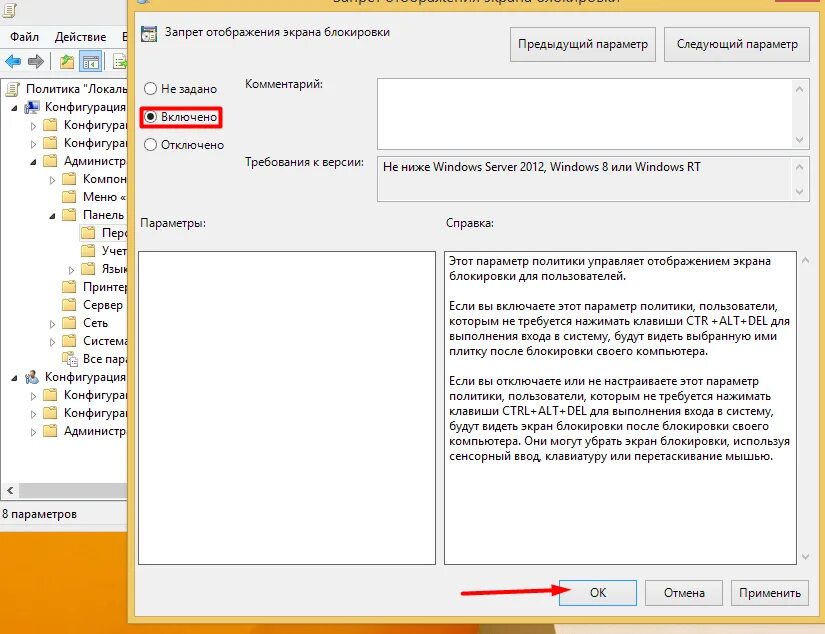The image size is (825, 634).
Task: Expand the Система folder arrow
Action: [52, 342]
